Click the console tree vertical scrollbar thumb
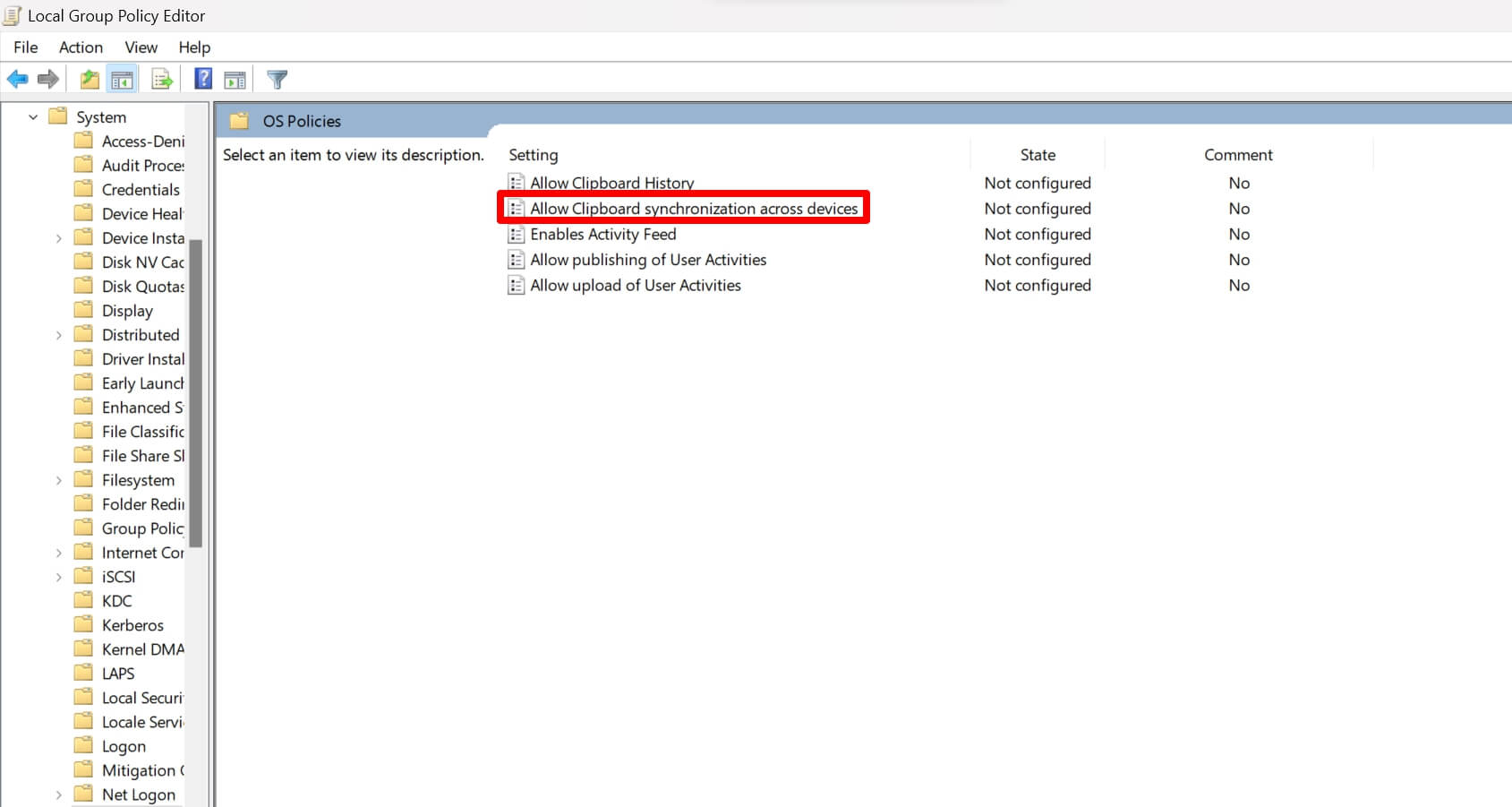The height and width of the screenshot is (807, 1512). click(196, 392)
